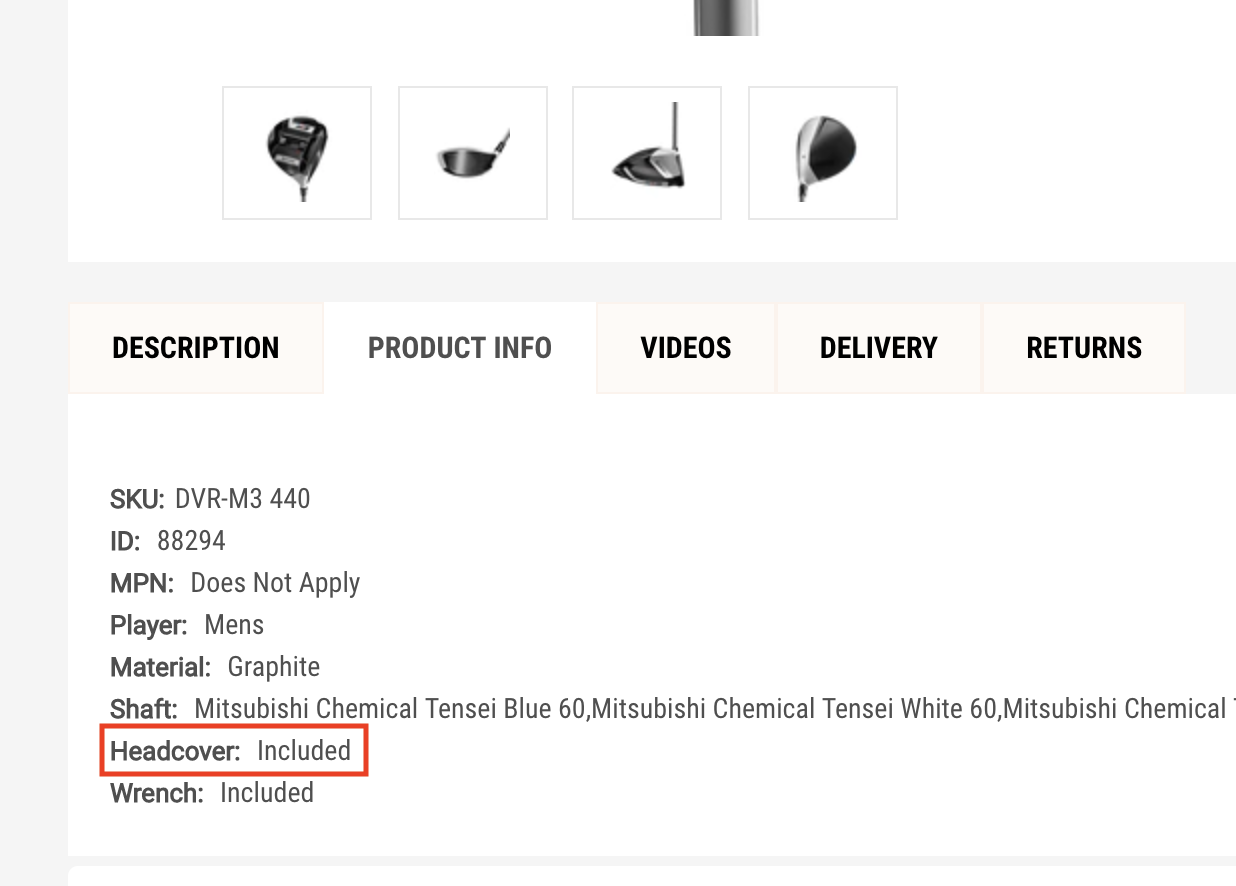The height and width of the screenshot is (886, 1236).
Task: Click the Tensei Blue 60 shaft text
Action: click(x=390, y=709)
